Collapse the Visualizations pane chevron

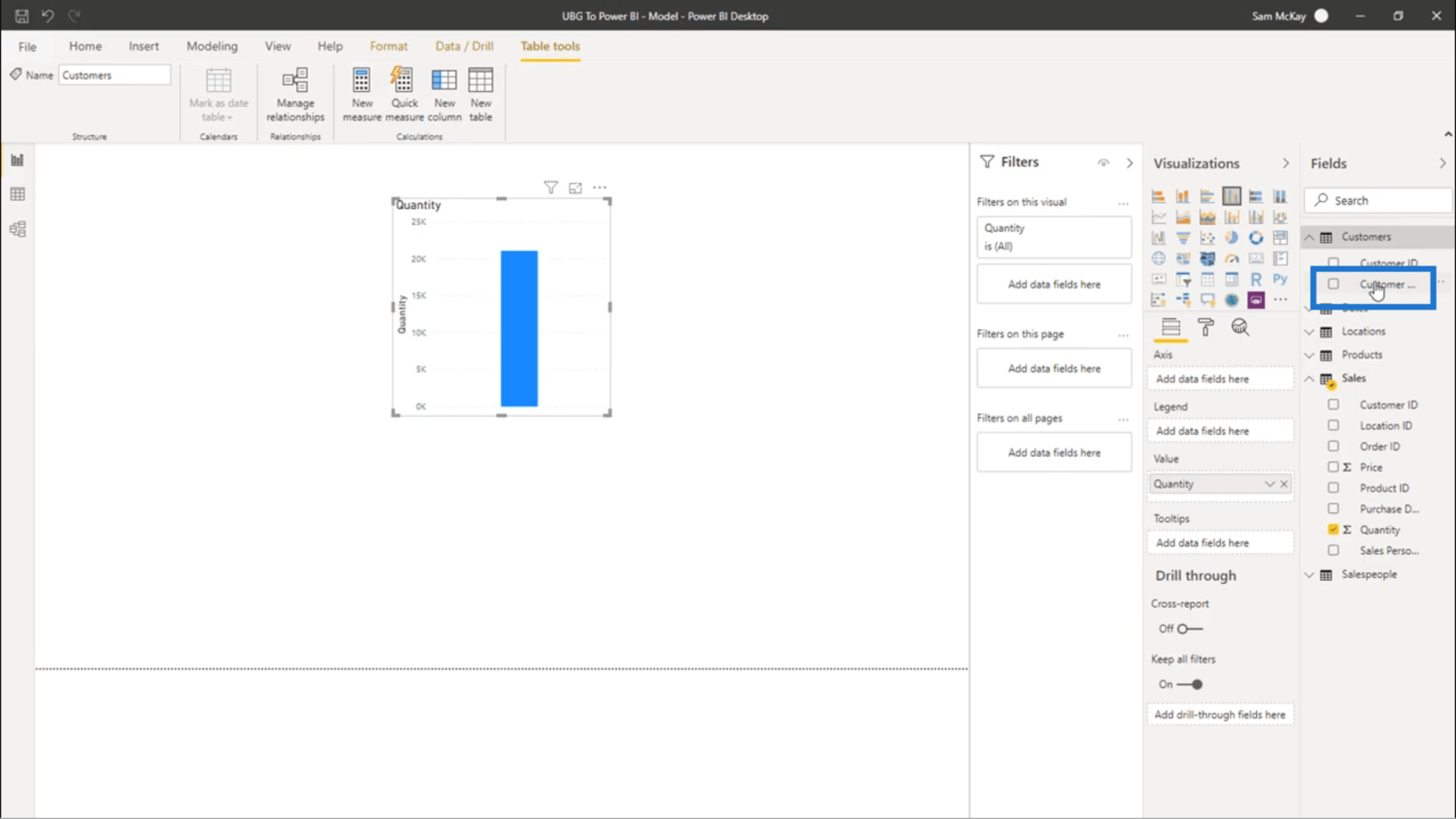pos(1285,164)
